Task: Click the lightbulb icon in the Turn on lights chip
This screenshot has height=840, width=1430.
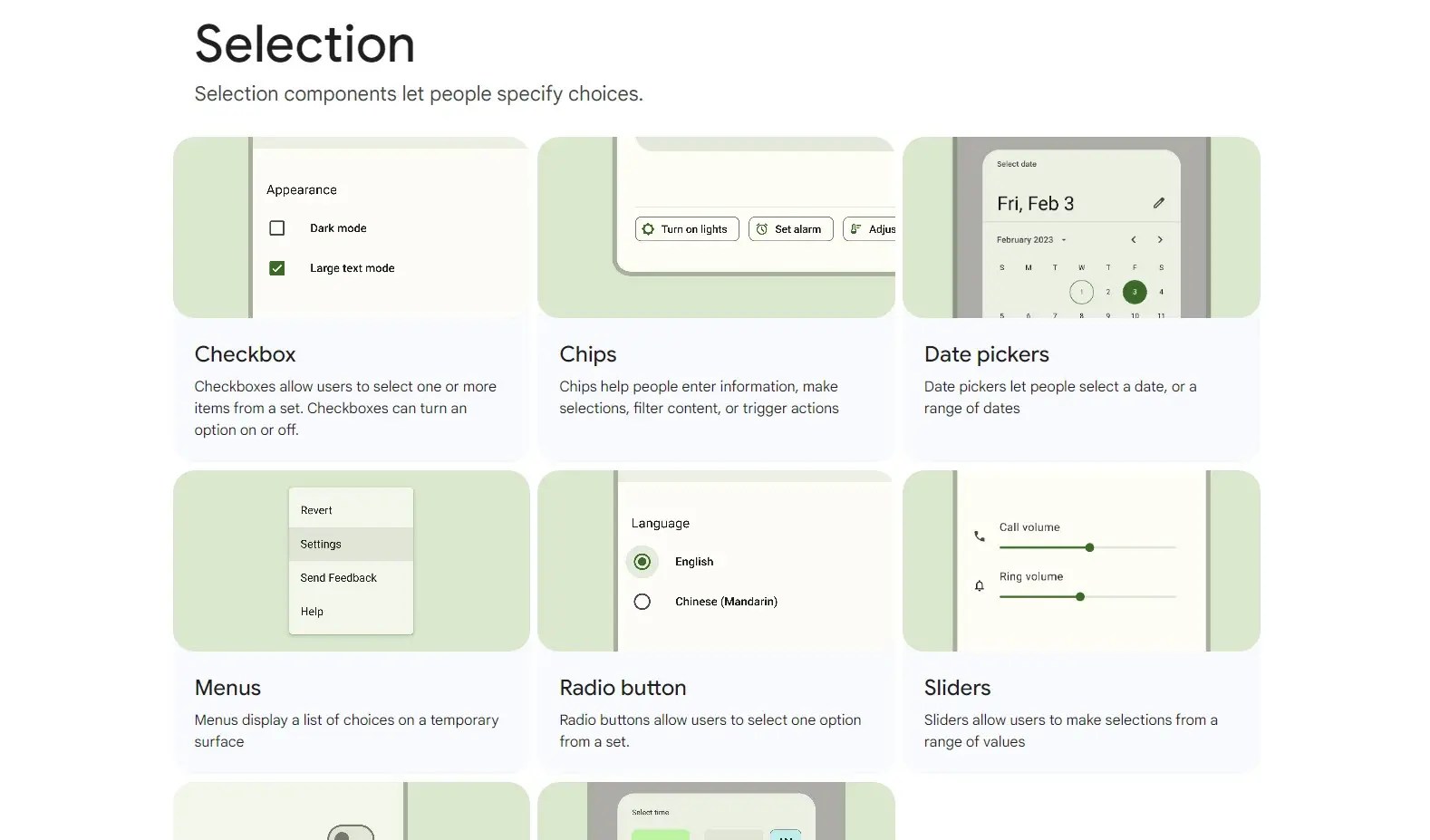Action: pos(648,229)
